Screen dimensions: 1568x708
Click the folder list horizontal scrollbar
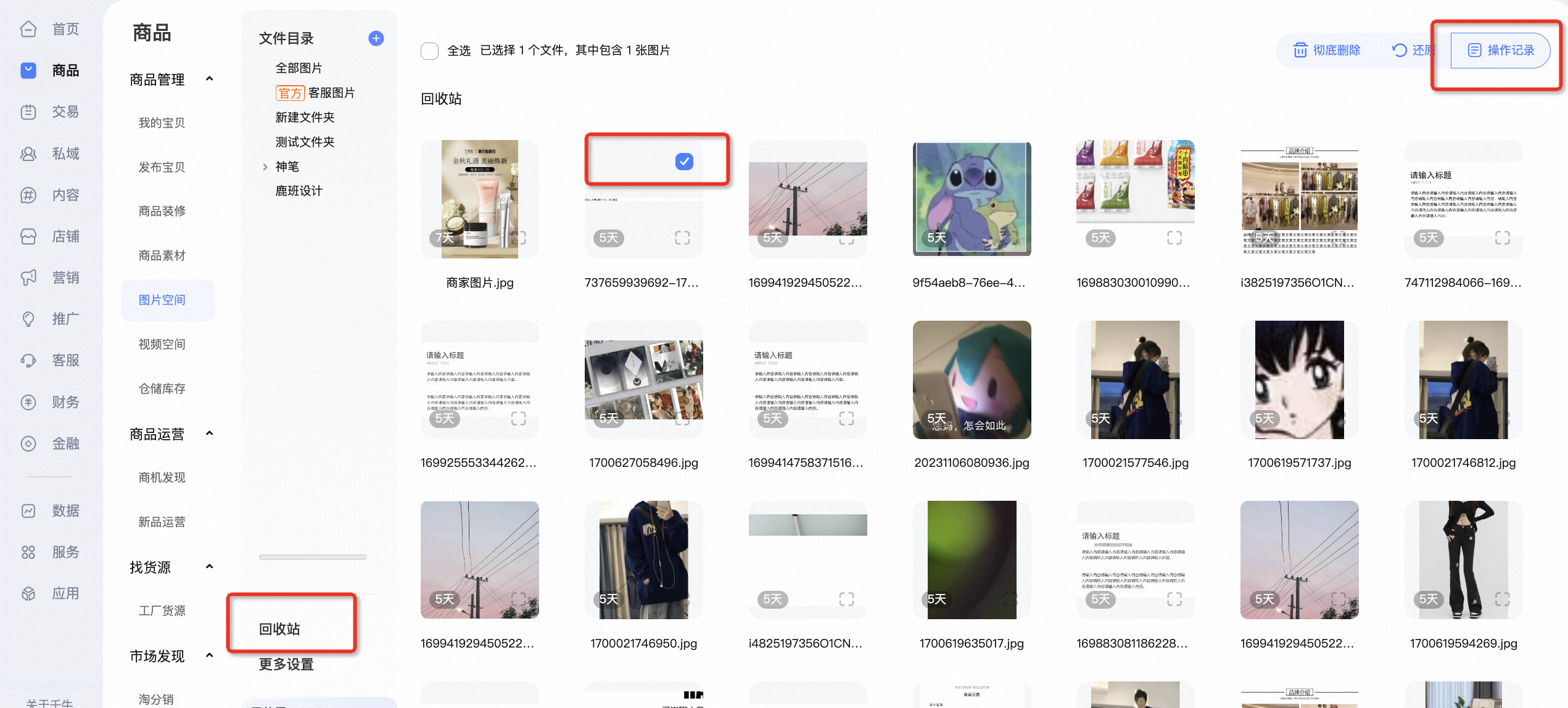click(313, 557)
